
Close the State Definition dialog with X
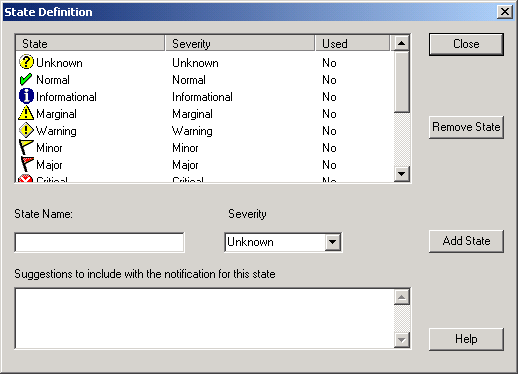pos(505,12)
